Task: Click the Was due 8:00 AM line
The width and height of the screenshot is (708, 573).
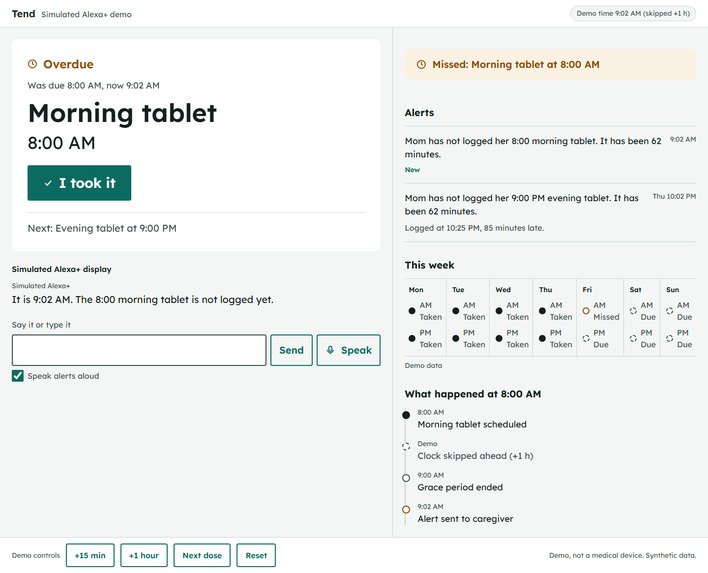Action: [x=93, y=85]
